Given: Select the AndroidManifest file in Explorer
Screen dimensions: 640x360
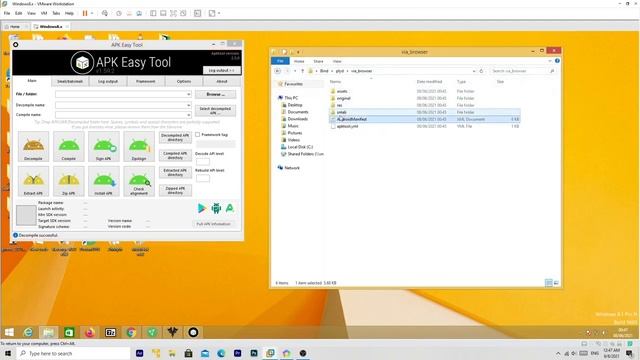Looking at the screenshot, I should pos(424,119).
